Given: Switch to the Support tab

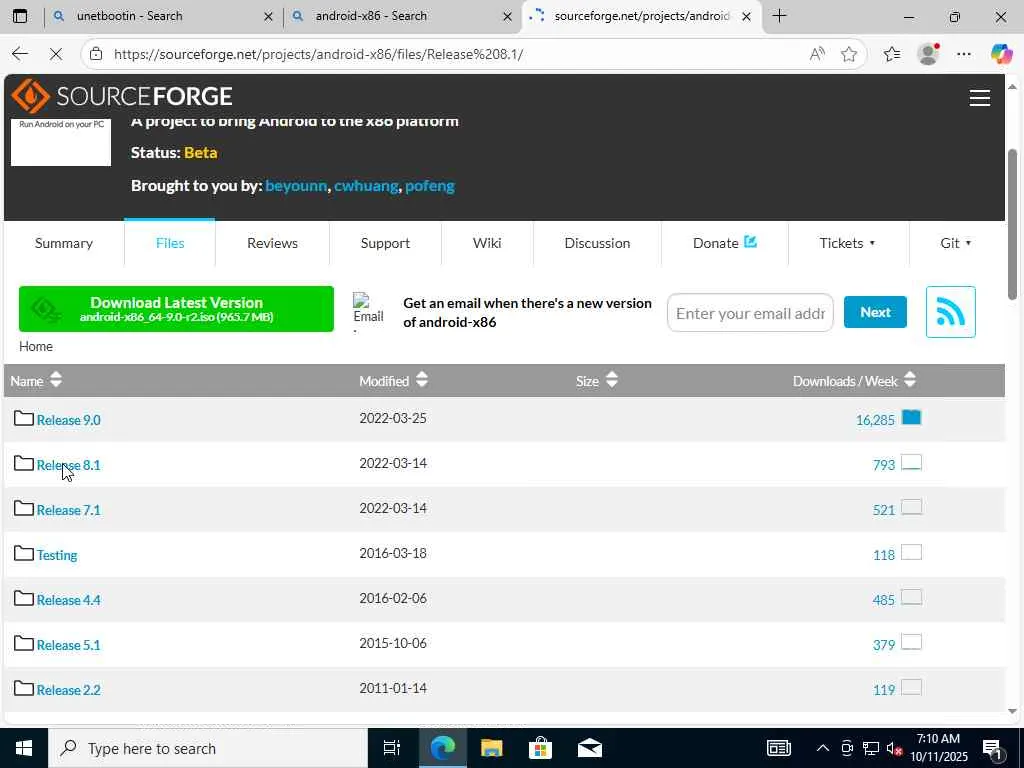Looking at the screenshot, I should [385, 243].
